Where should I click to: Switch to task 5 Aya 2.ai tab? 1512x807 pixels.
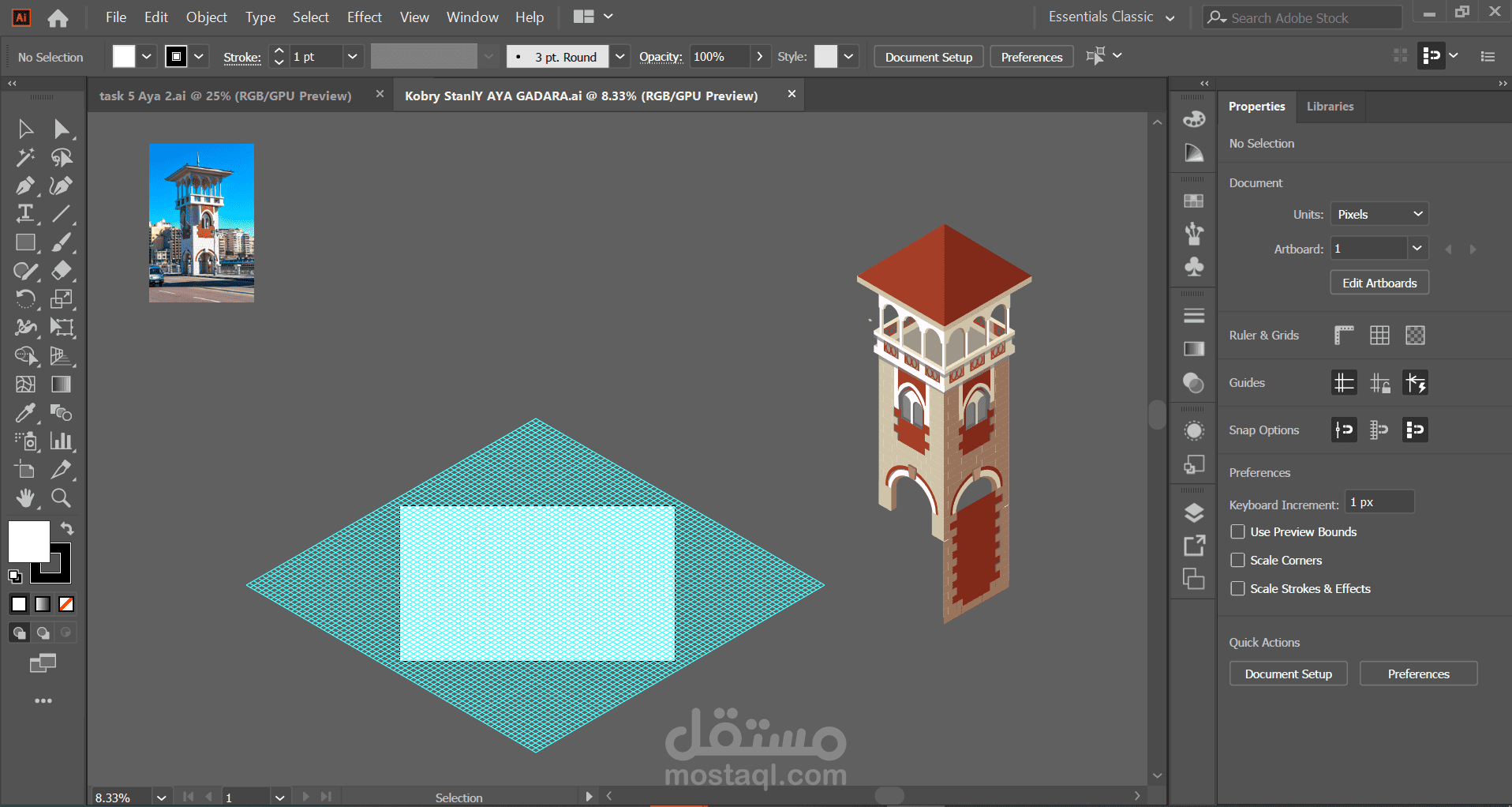click(226, 96)
